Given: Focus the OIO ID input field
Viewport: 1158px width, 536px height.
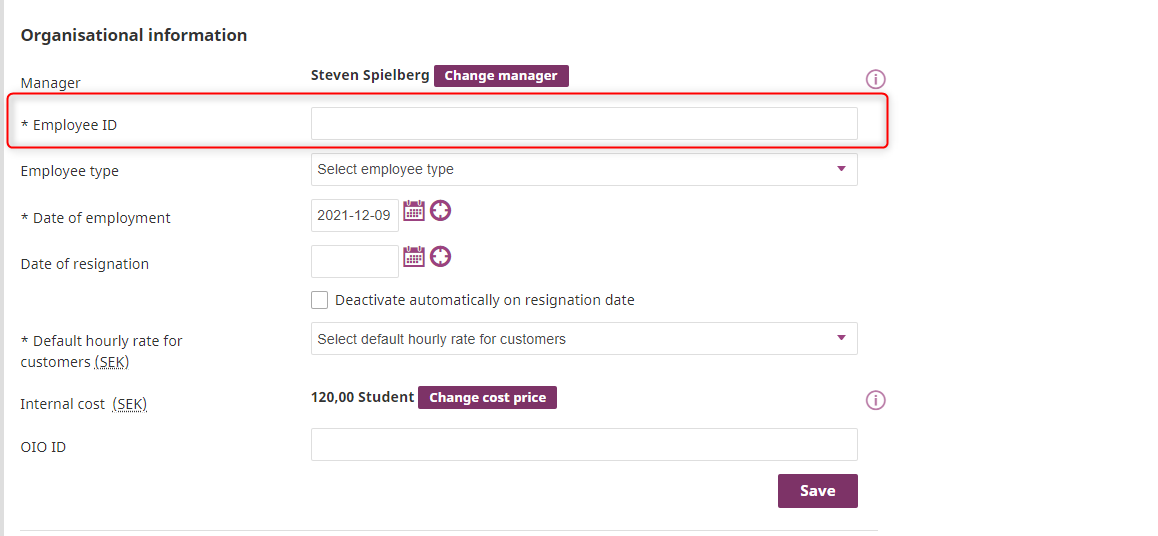Looking at the screenshot, I should coord(583,445).
